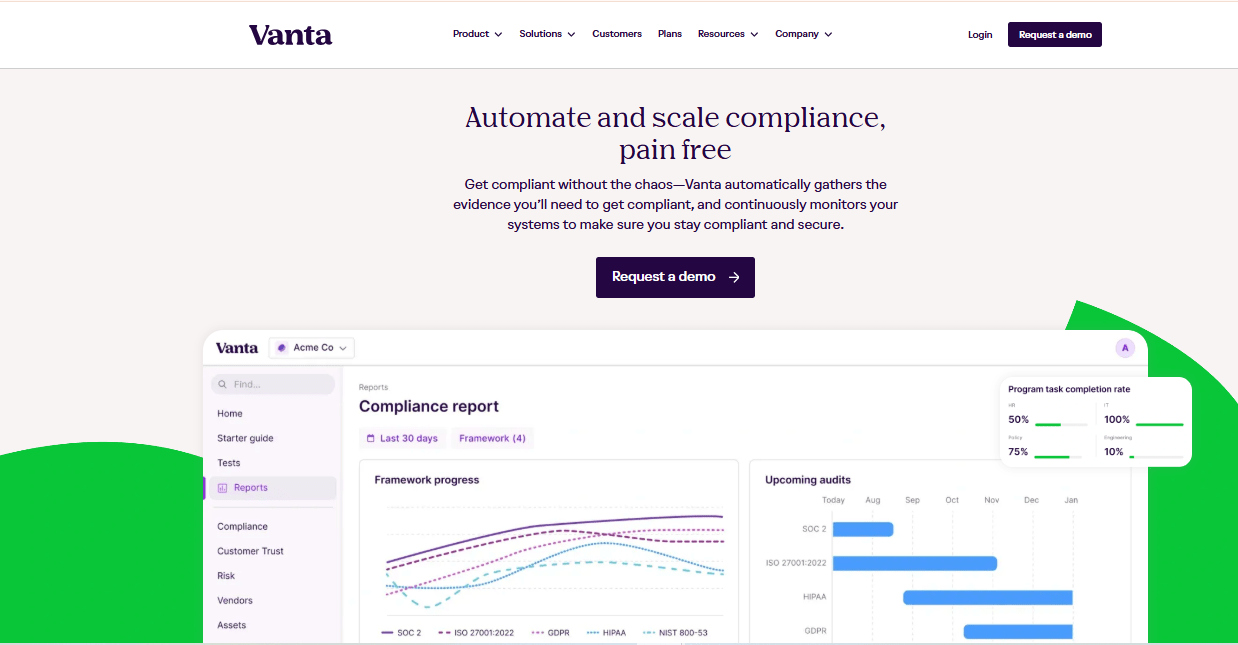Click the search magnifier icon in the sidebar

coord(222,384)
